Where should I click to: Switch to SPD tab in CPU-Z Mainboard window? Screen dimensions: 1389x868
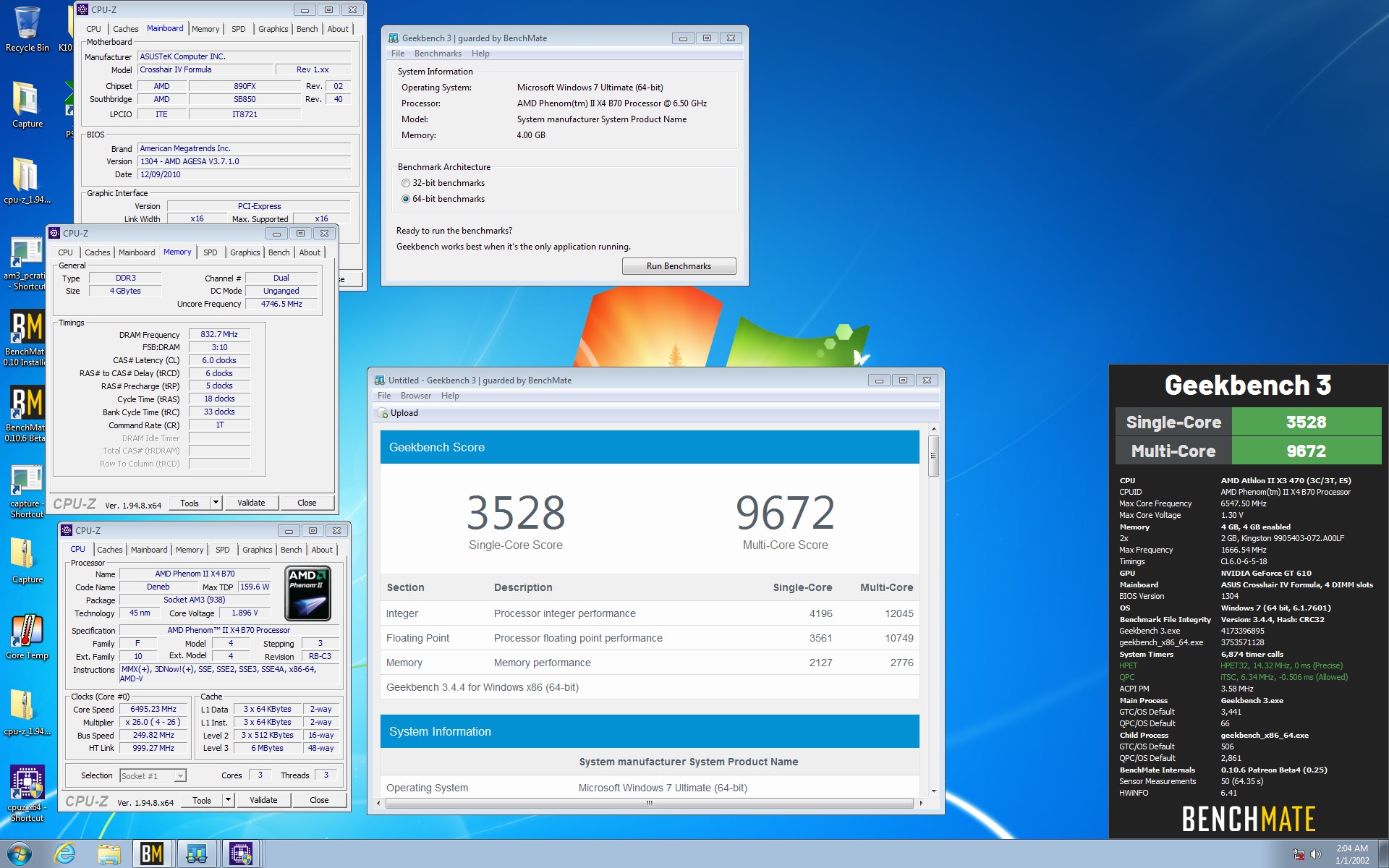239,29
